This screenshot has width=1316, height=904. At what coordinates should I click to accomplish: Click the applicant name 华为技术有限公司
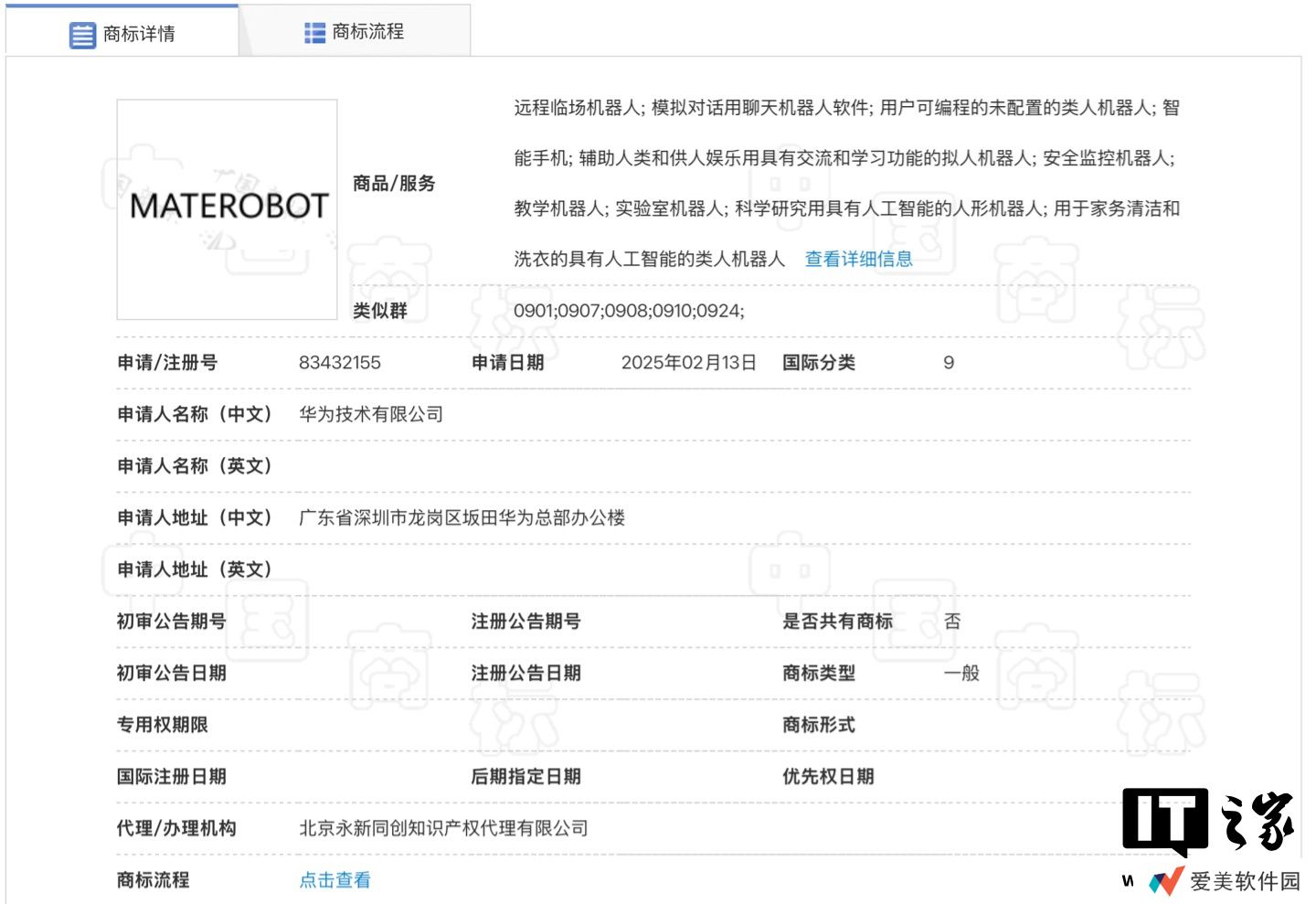click(x=370, y=414)
